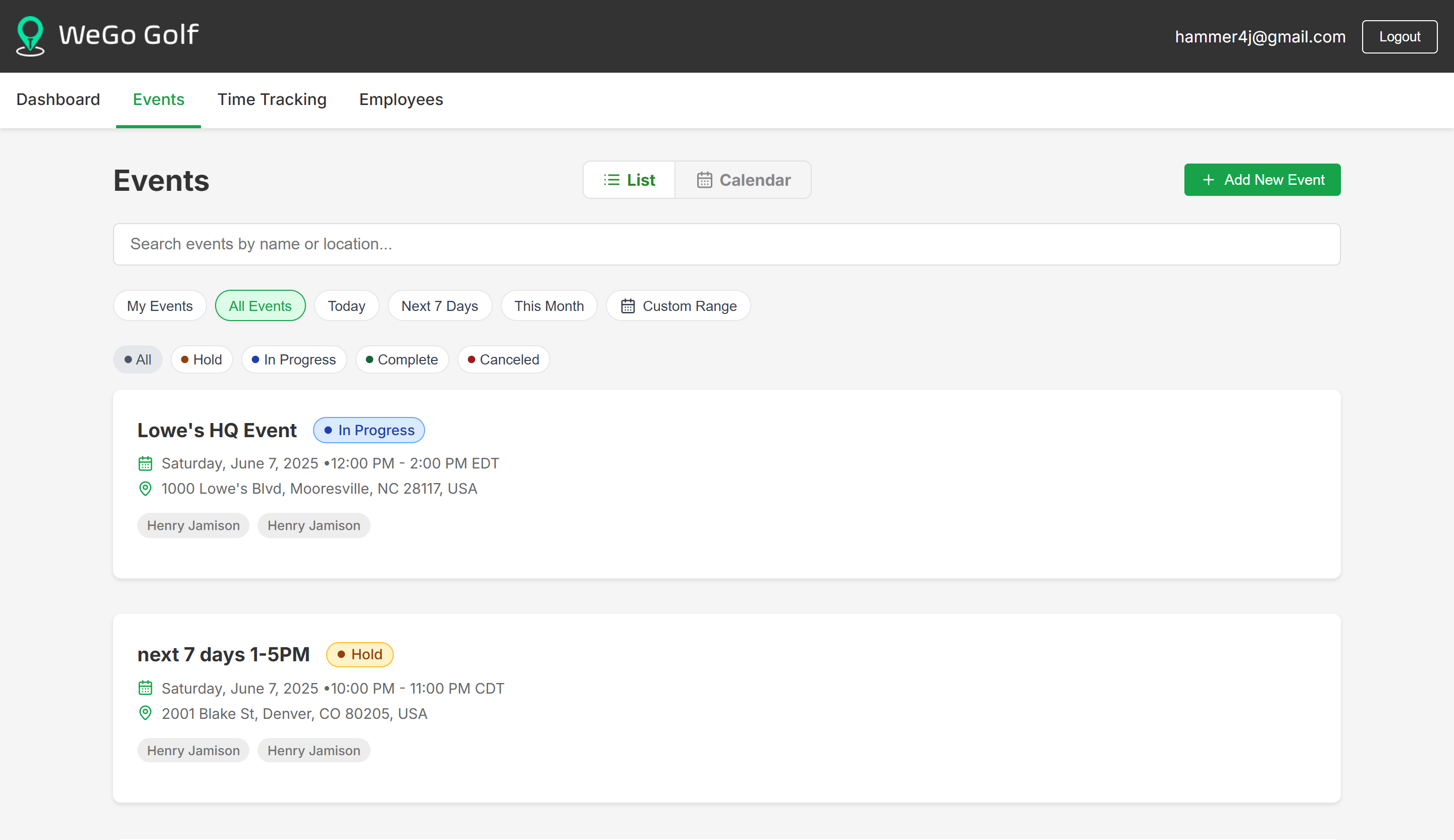The height and width of the screenshot is (840, 1454).
Task: Open the Lowe's HQ Event title
Action: 217,431
